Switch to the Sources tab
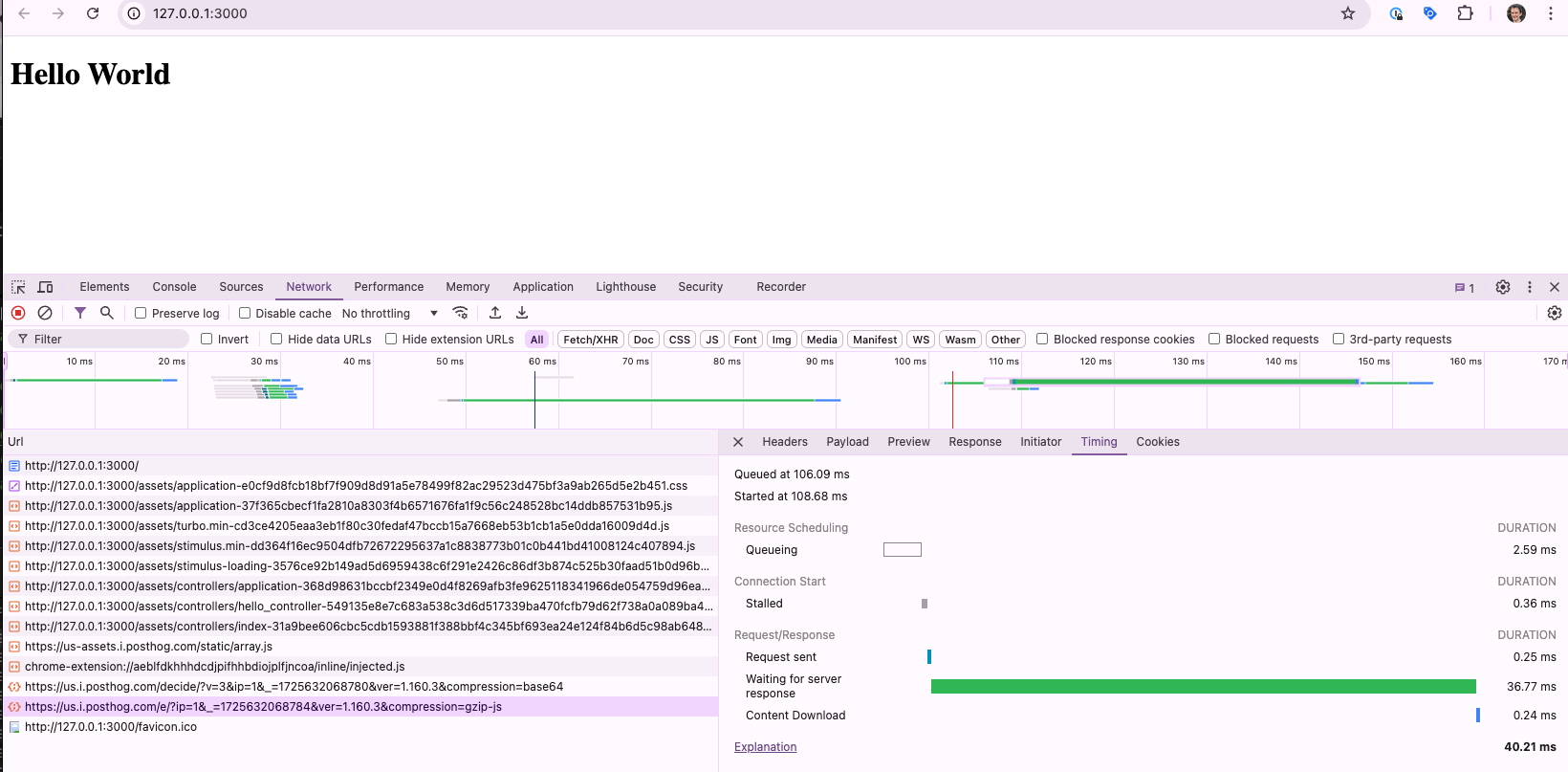 (x=241, y=287)
